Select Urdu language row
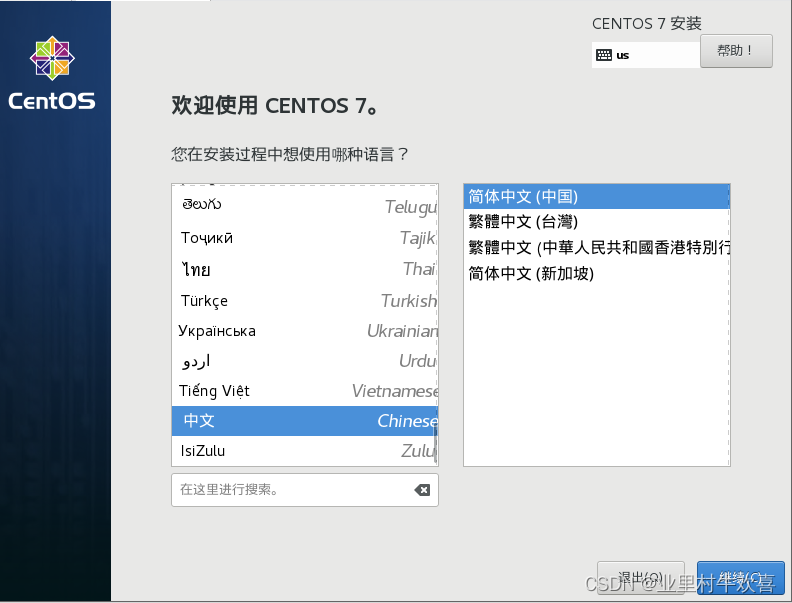The image size is (792, 603). tap(305, 361)
